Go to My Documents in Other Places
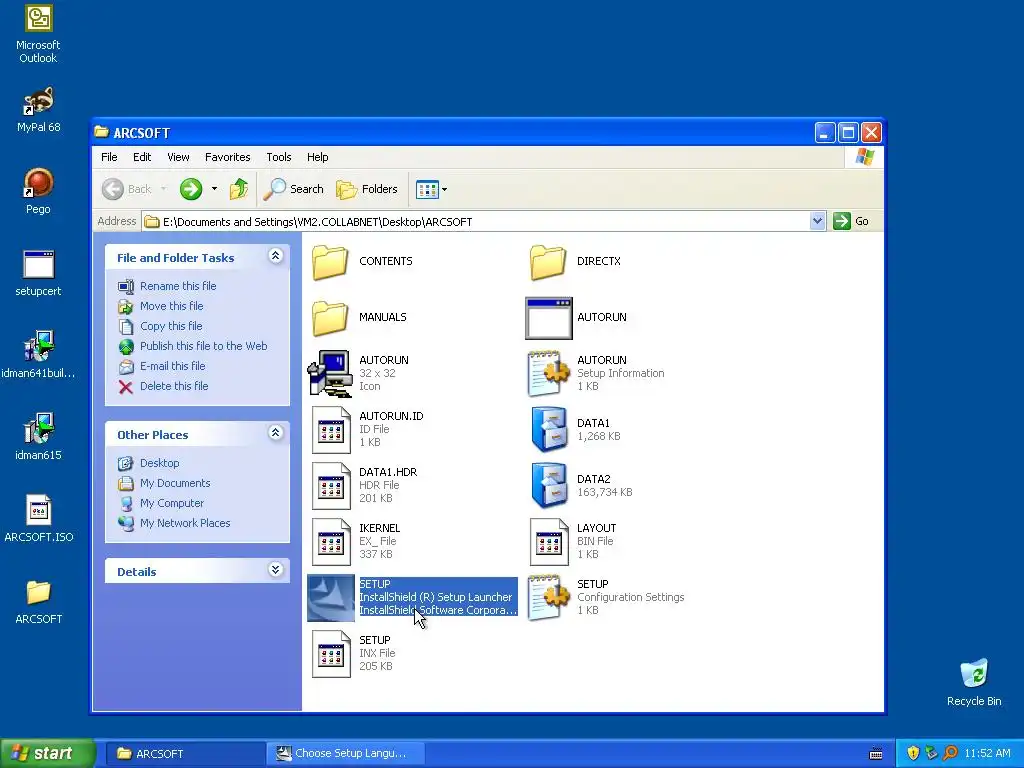Viewport: 1024px width, 768px height. 175,483
